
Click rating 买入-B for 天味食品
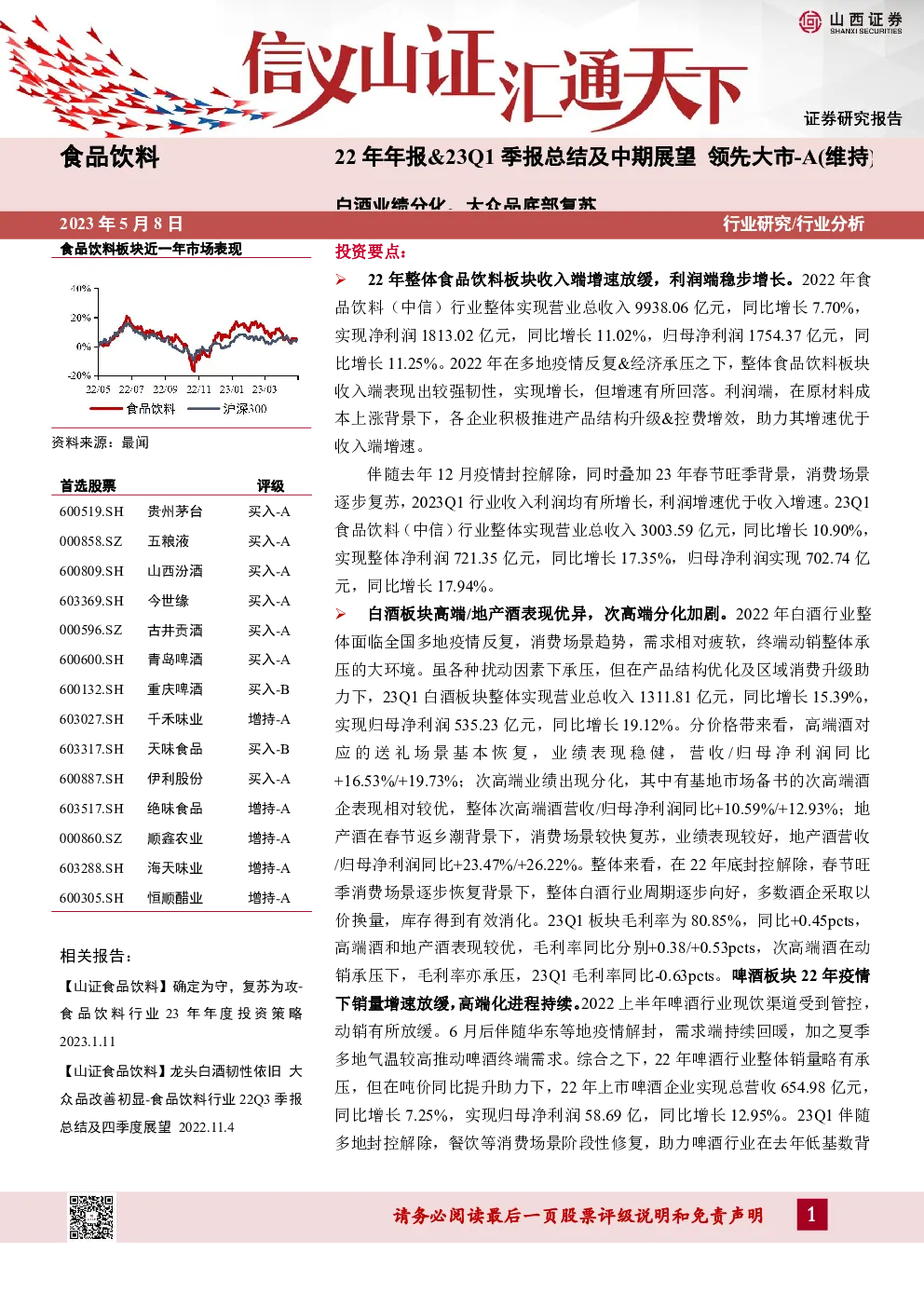tap(268, 749)
